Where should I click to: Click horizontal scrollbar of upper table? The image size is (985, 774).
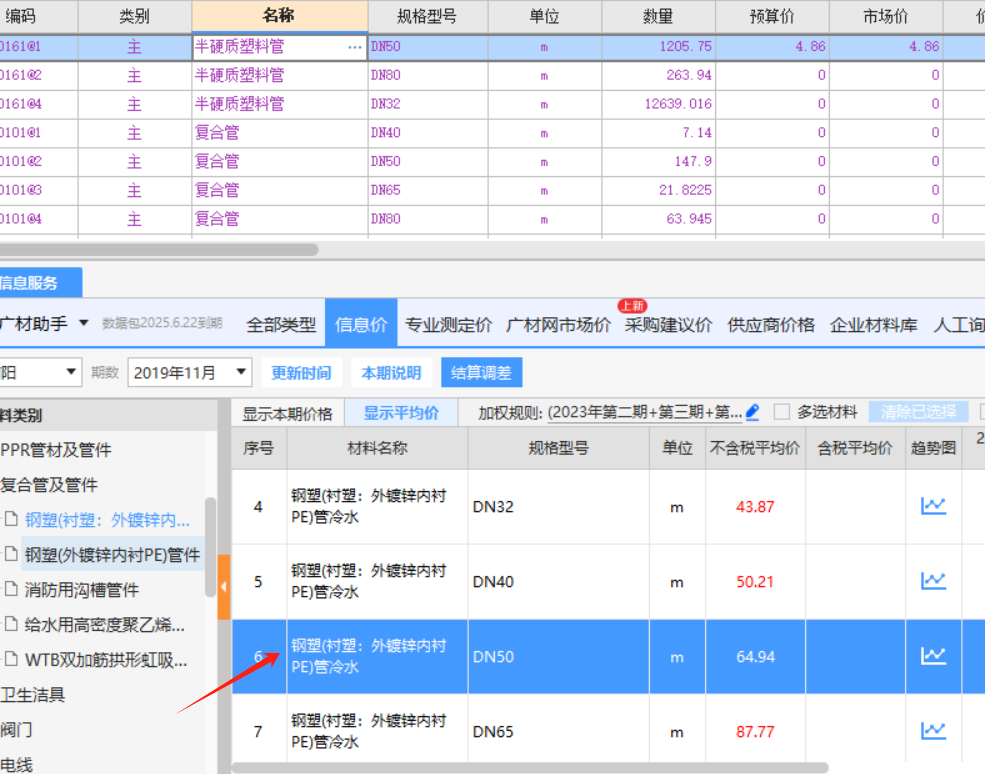coord(157,249)
